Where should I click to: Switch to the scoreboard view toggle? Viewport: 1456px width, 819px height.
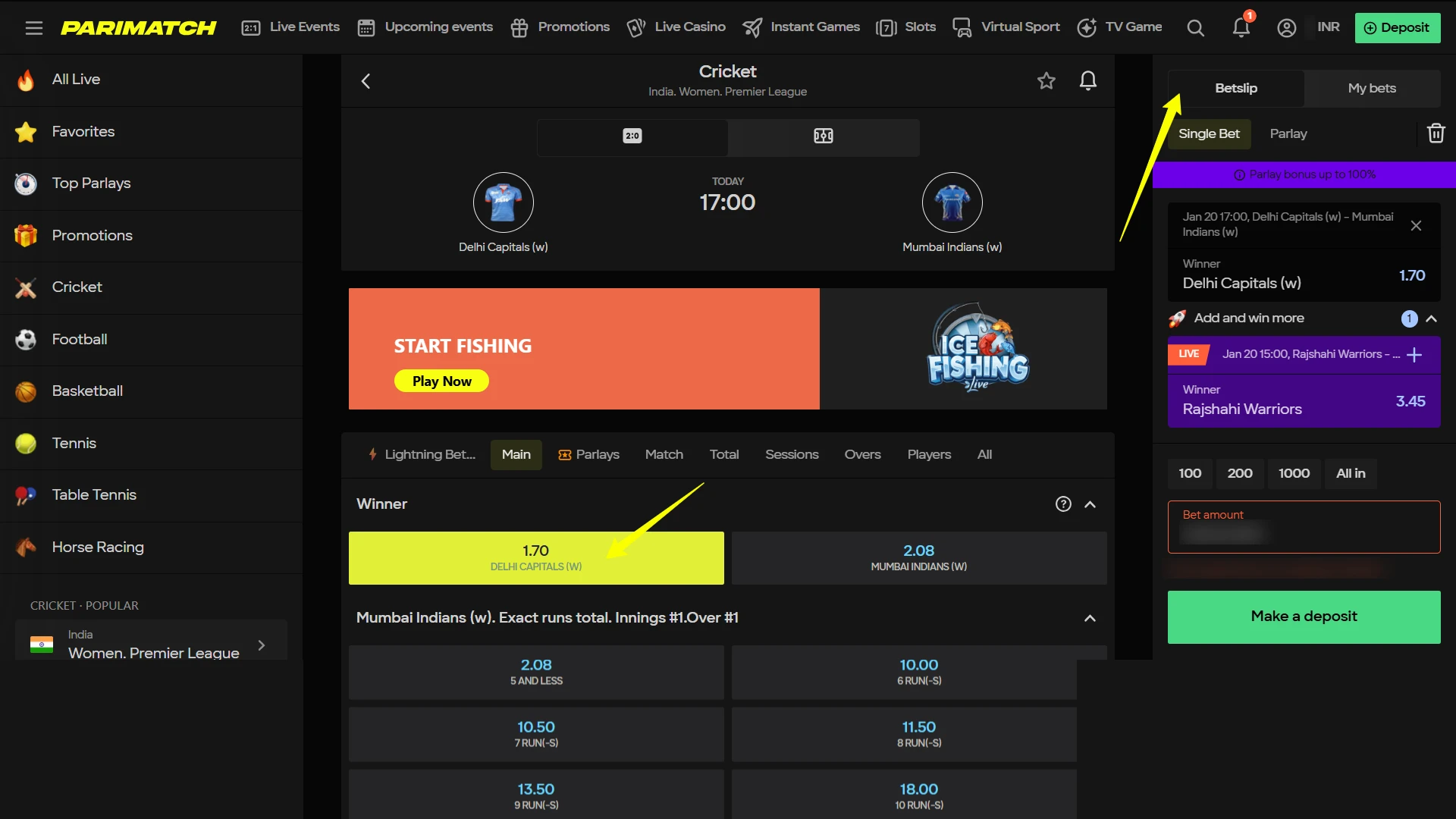pyautogui.click(x=632, y=136)
